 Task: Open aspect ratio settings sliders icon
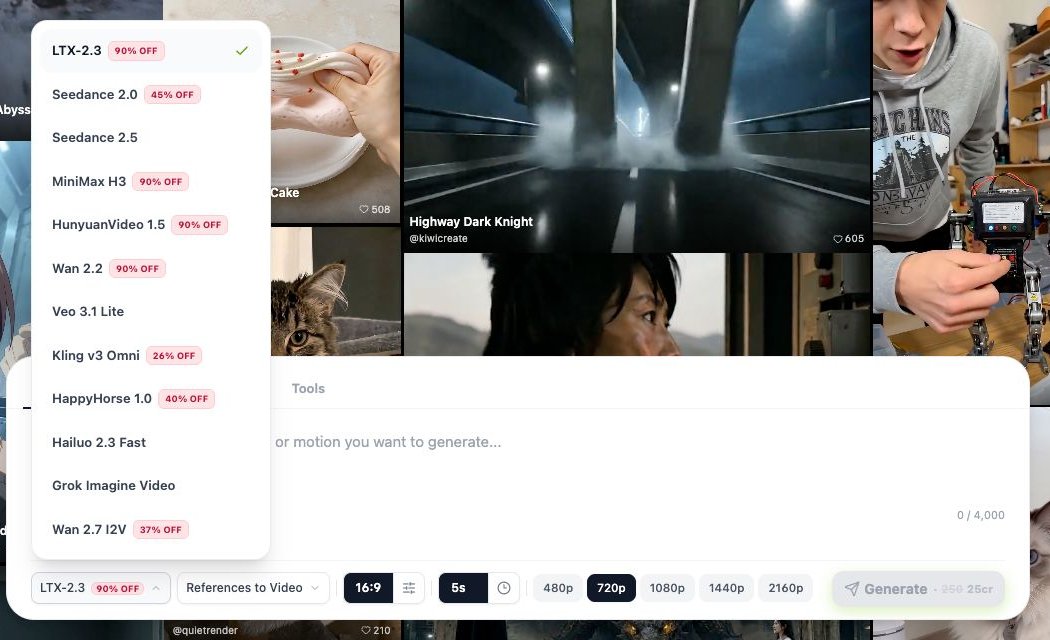[408, 588]
